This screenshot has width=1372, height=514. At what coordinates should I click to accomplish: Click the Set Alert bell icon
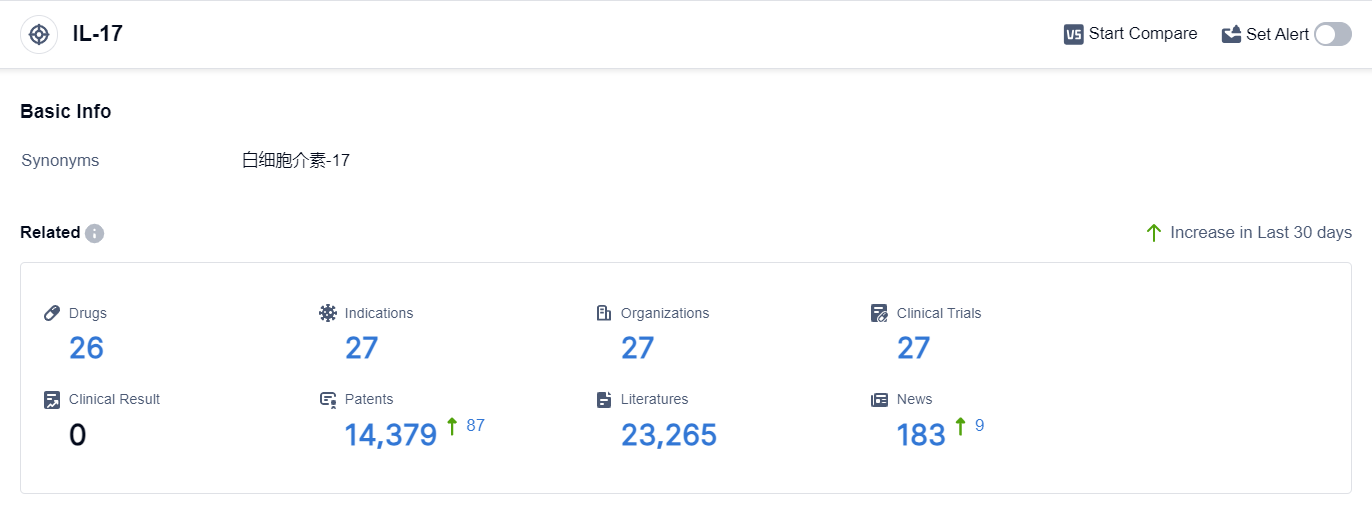(1231, 34)
